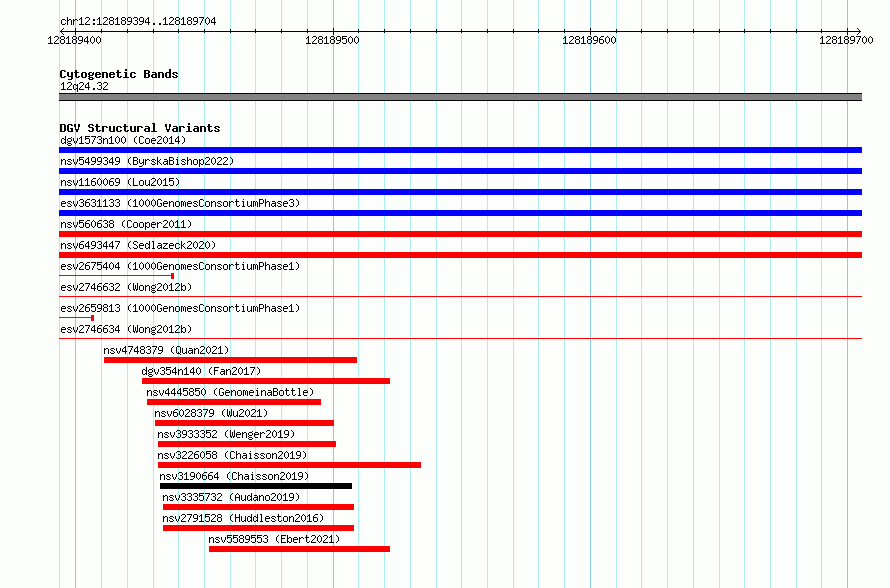This screenshot has height=588, width=890.
Task: Open nsv4748379 (Quan2021) variant label
Action: [x=166, y=350]
